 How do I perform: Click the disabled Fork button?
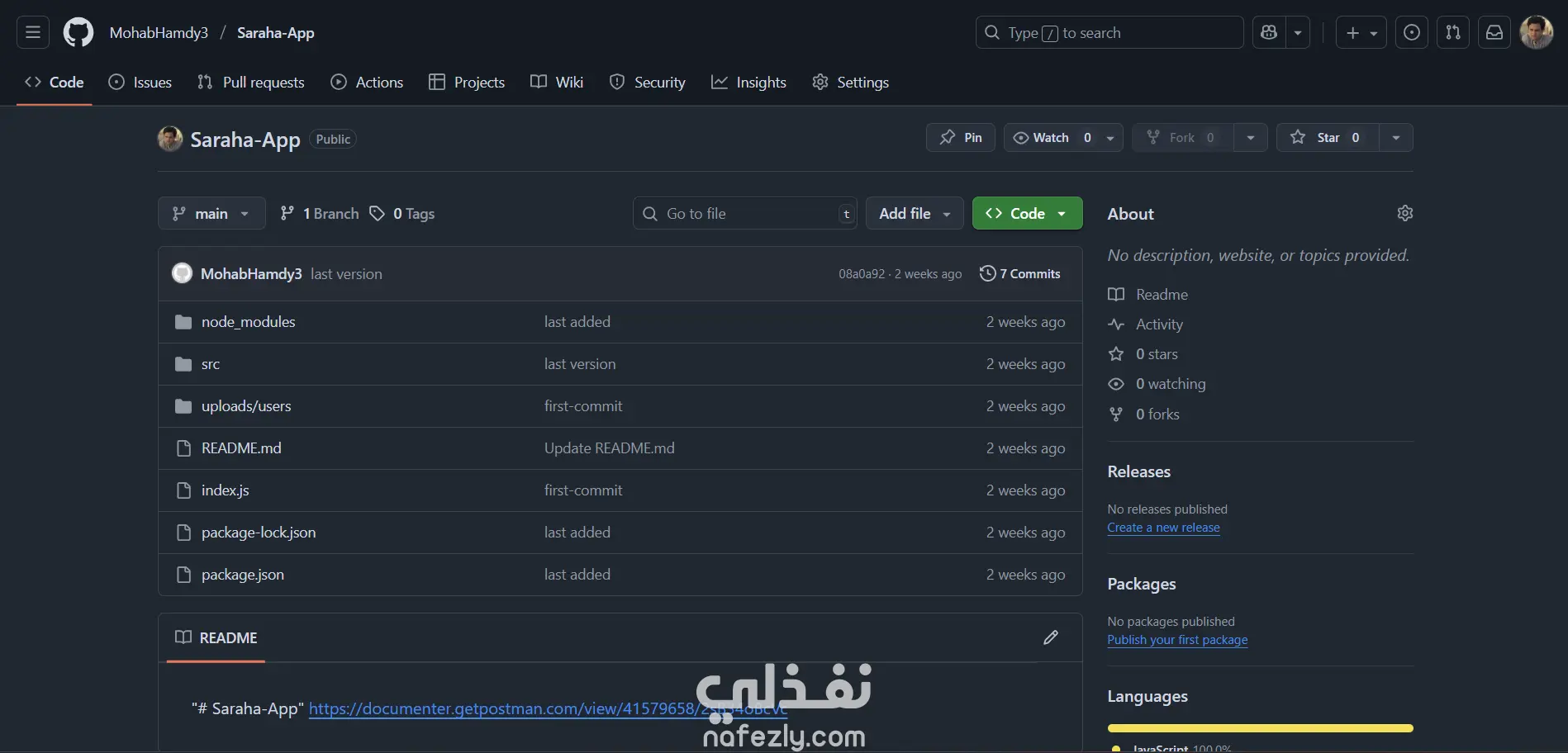pos(1182,137)
